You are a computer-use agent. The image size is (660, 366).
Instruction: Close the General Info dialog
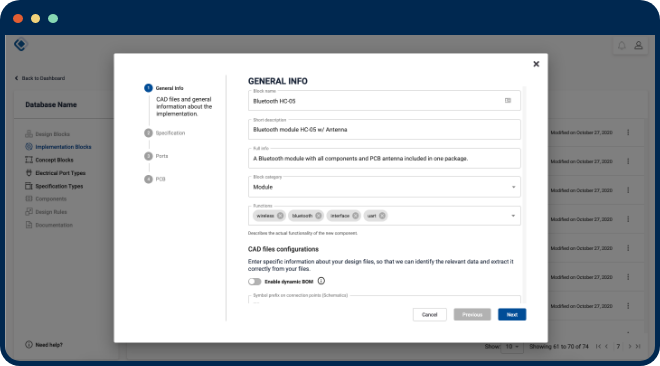[x=536, y=64]
